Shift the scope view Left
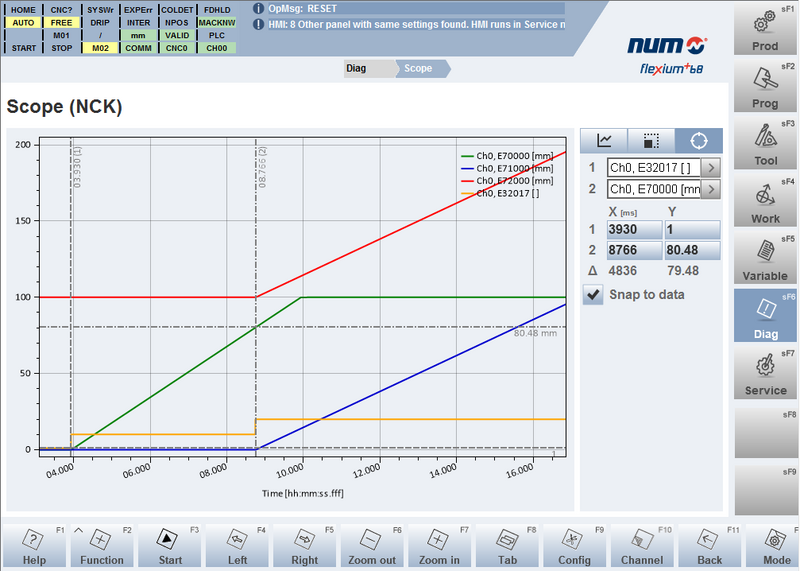This screenshot has height=571, width=800. 235,547
